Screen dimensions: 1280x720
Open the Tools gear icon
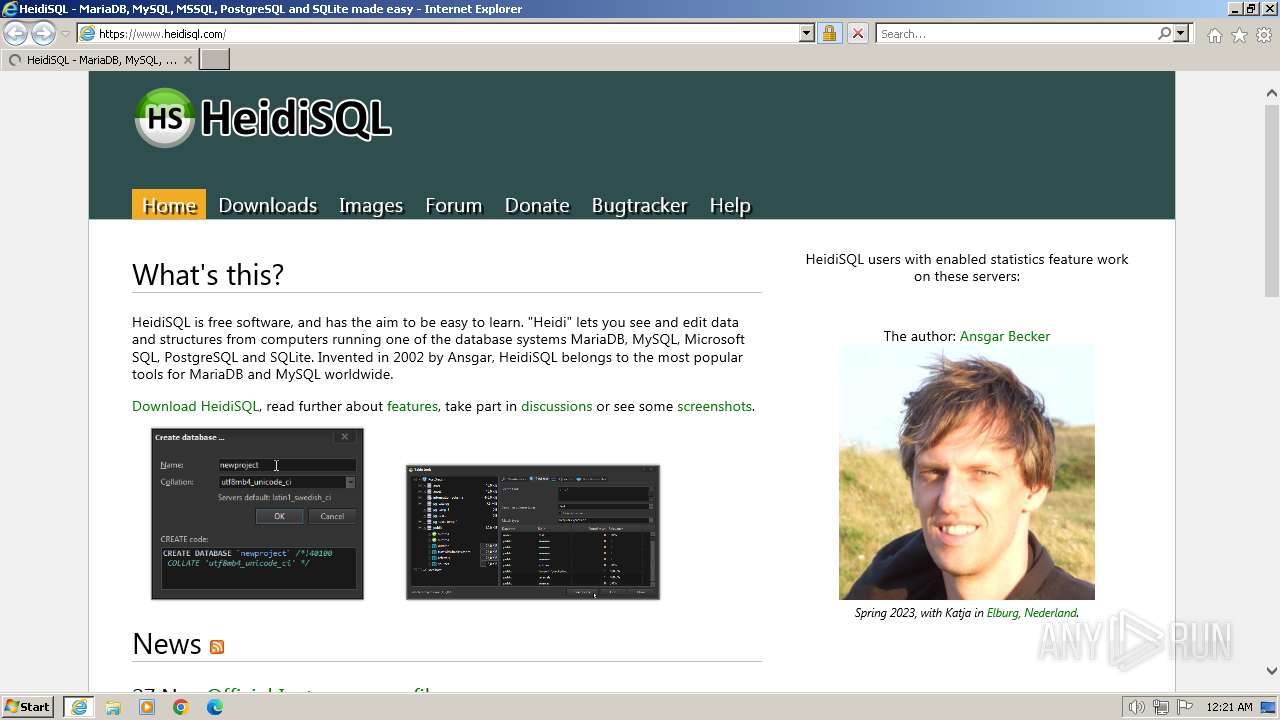[x=1264, y=34]
